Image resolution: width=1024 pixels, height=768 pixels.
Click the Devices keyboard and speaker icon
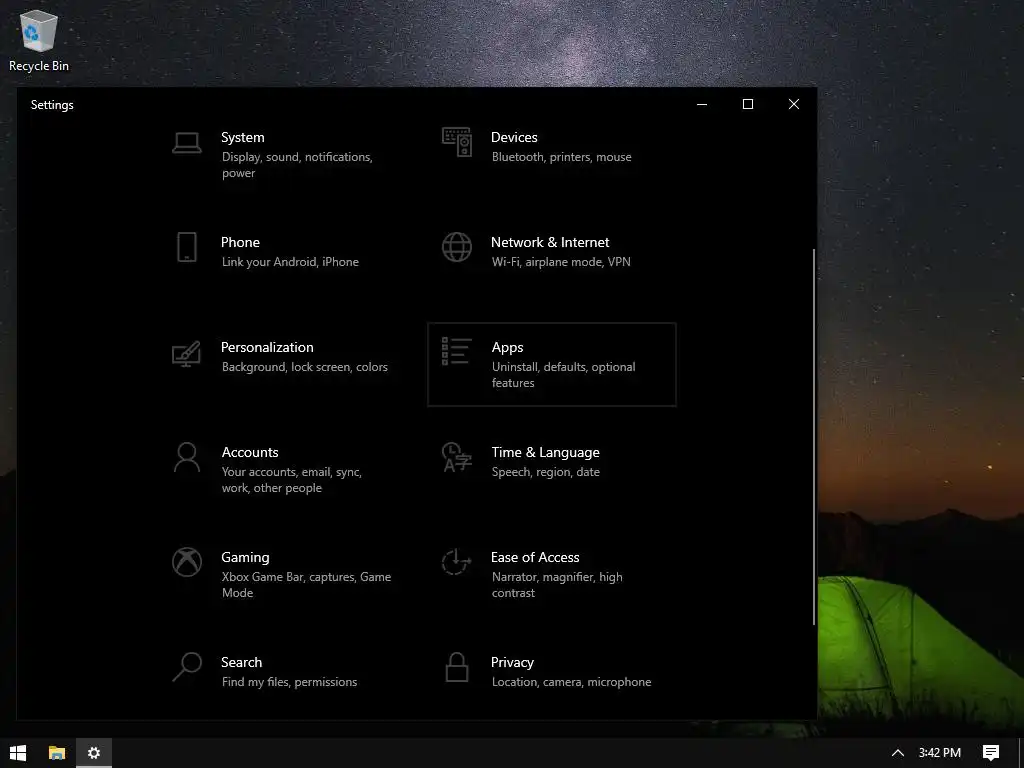click(456, 142)
